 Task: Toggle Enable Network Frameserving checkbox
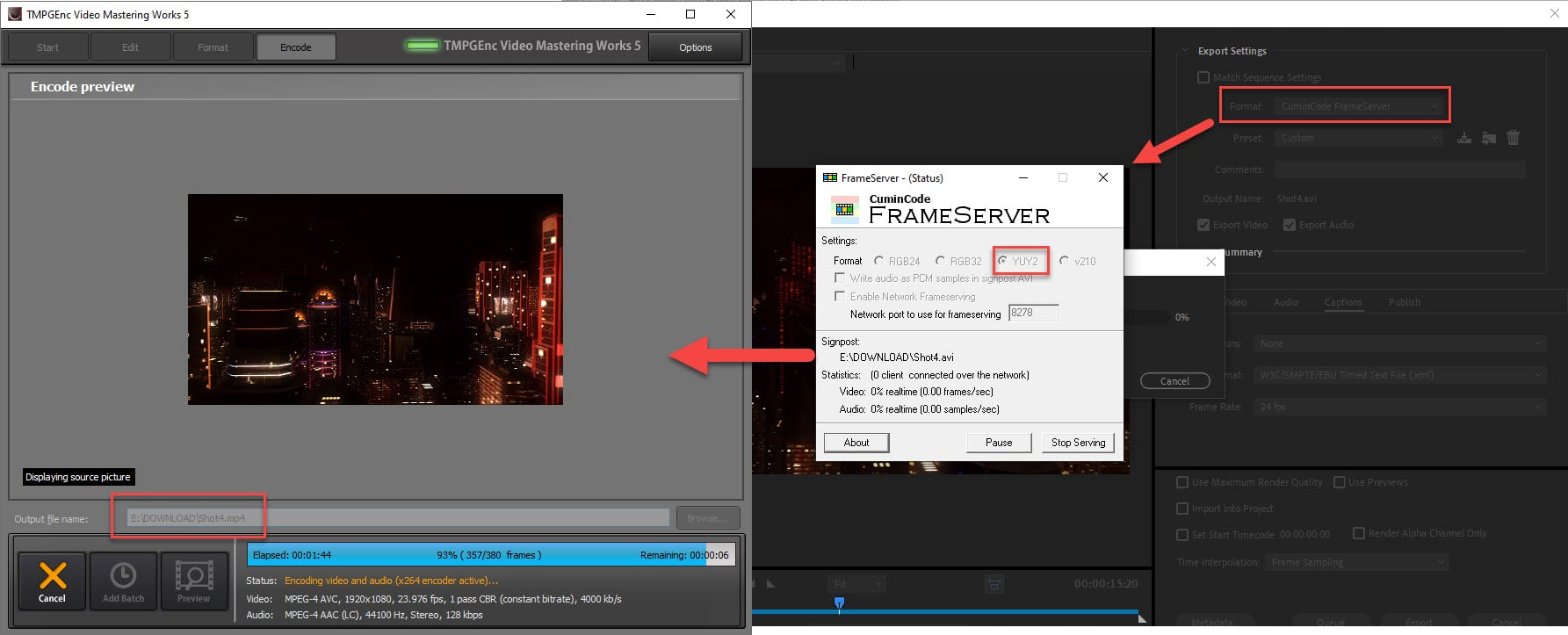[840, 296]
